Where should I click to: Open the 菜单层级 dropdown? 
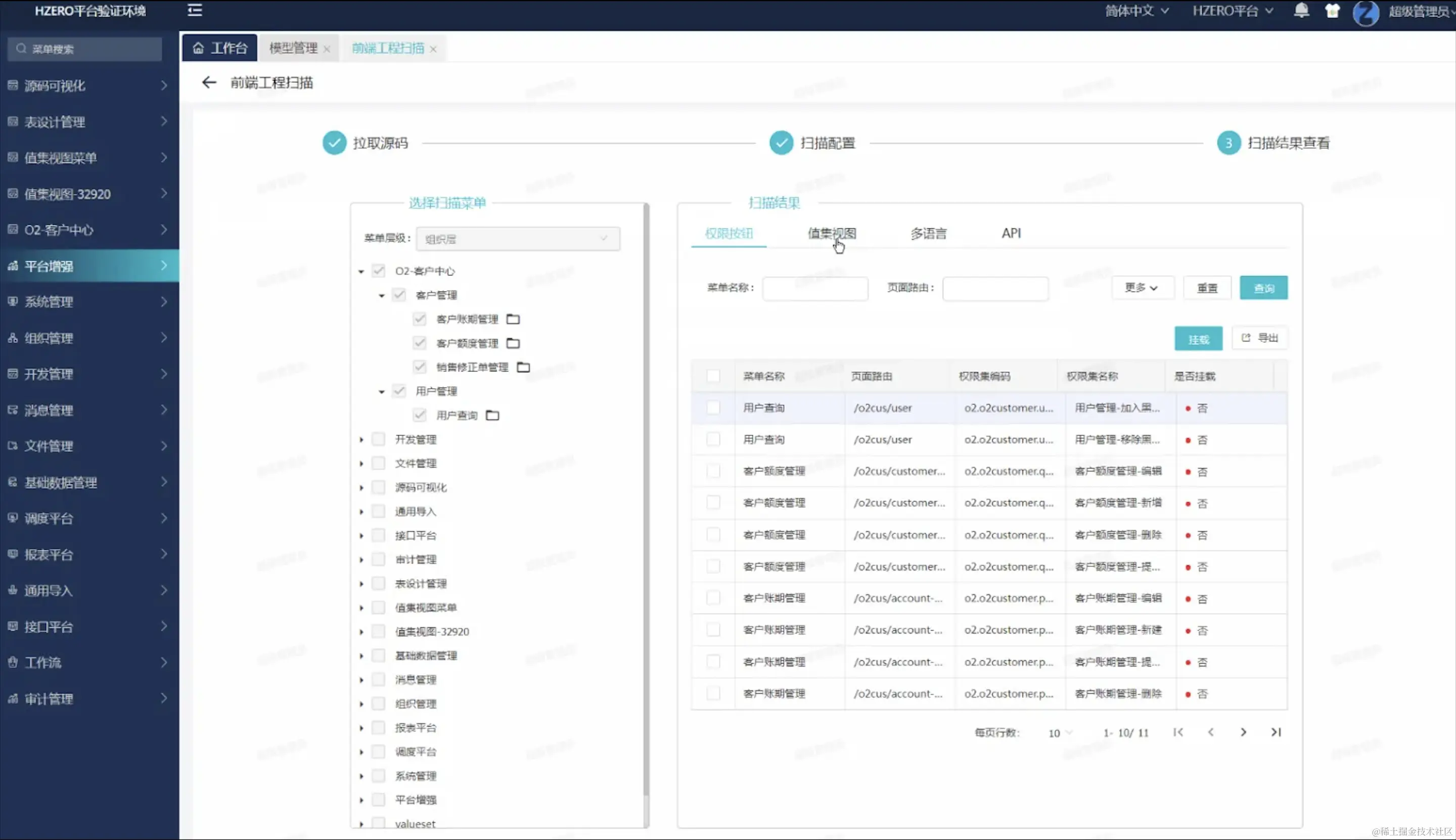(518, 239)
